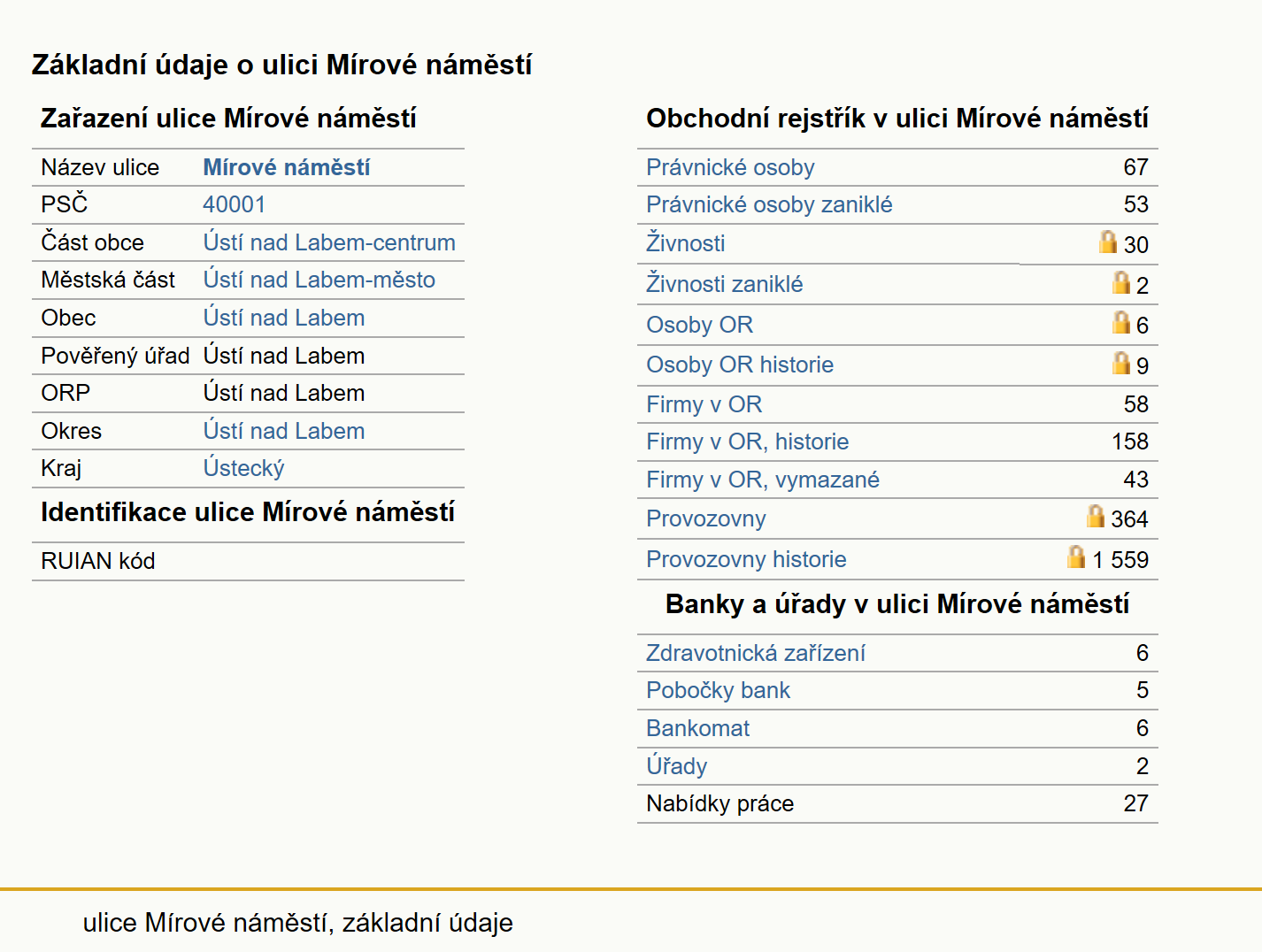Open Ústí nad Labem-město district link
1262x952 pixels.
pos(319,280)
